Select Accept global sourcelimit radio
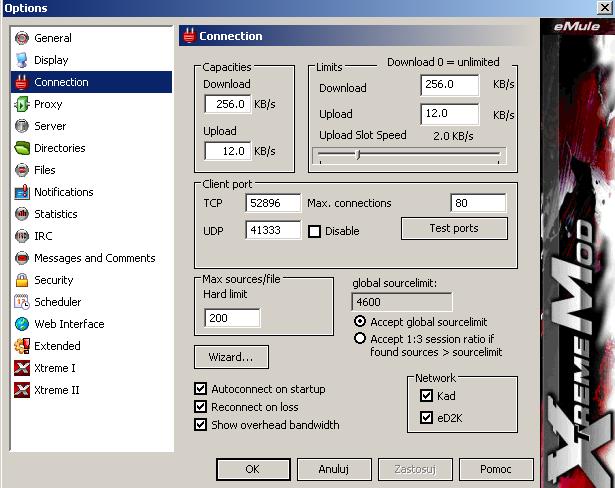This screenshot has height=488, width=615. click(x=360, y=321)
